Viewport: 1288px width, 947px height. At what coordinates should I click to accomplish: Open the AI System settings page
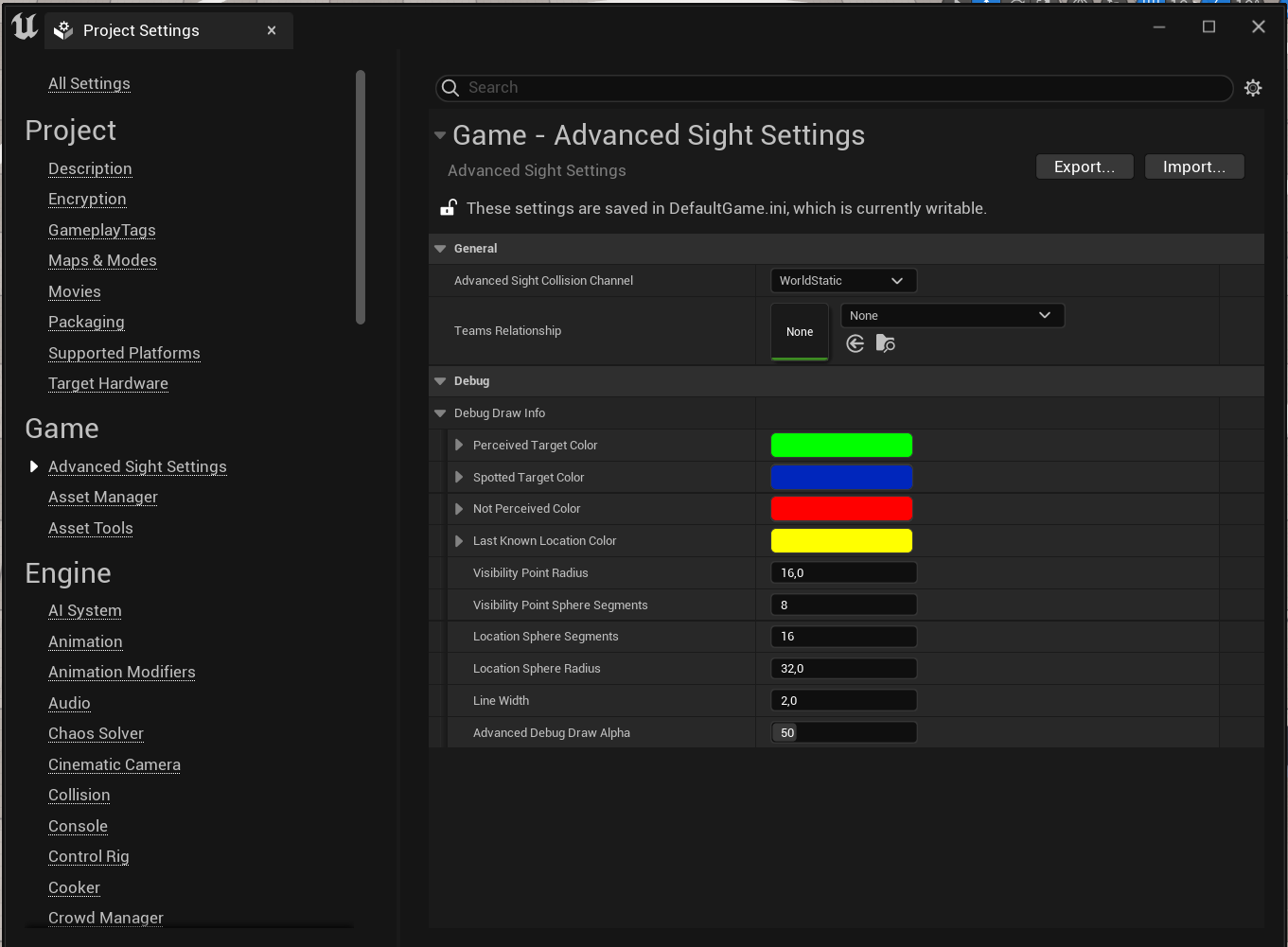pos(85,610)
